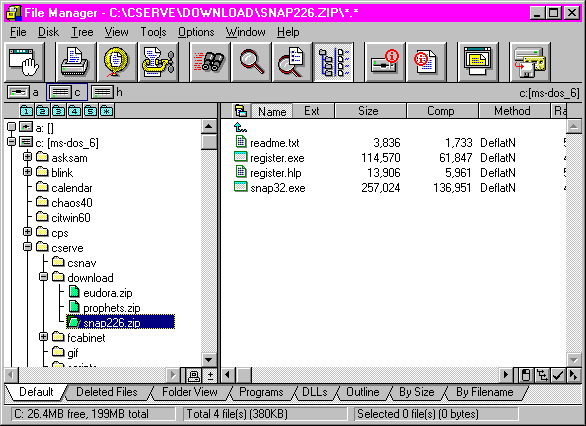Image resolution: width=586 pixels, height=426 pixels.
Task: Switch to drive h button
Action: pyautogui.click(x=107, y=92)
